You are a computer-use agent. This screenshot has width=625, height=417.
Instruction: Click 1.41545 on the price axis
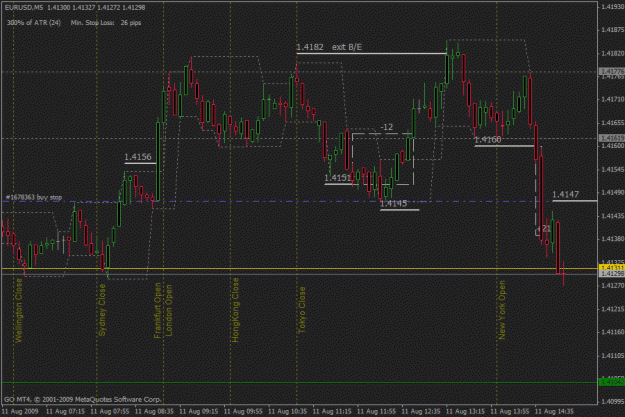point(613,169)
